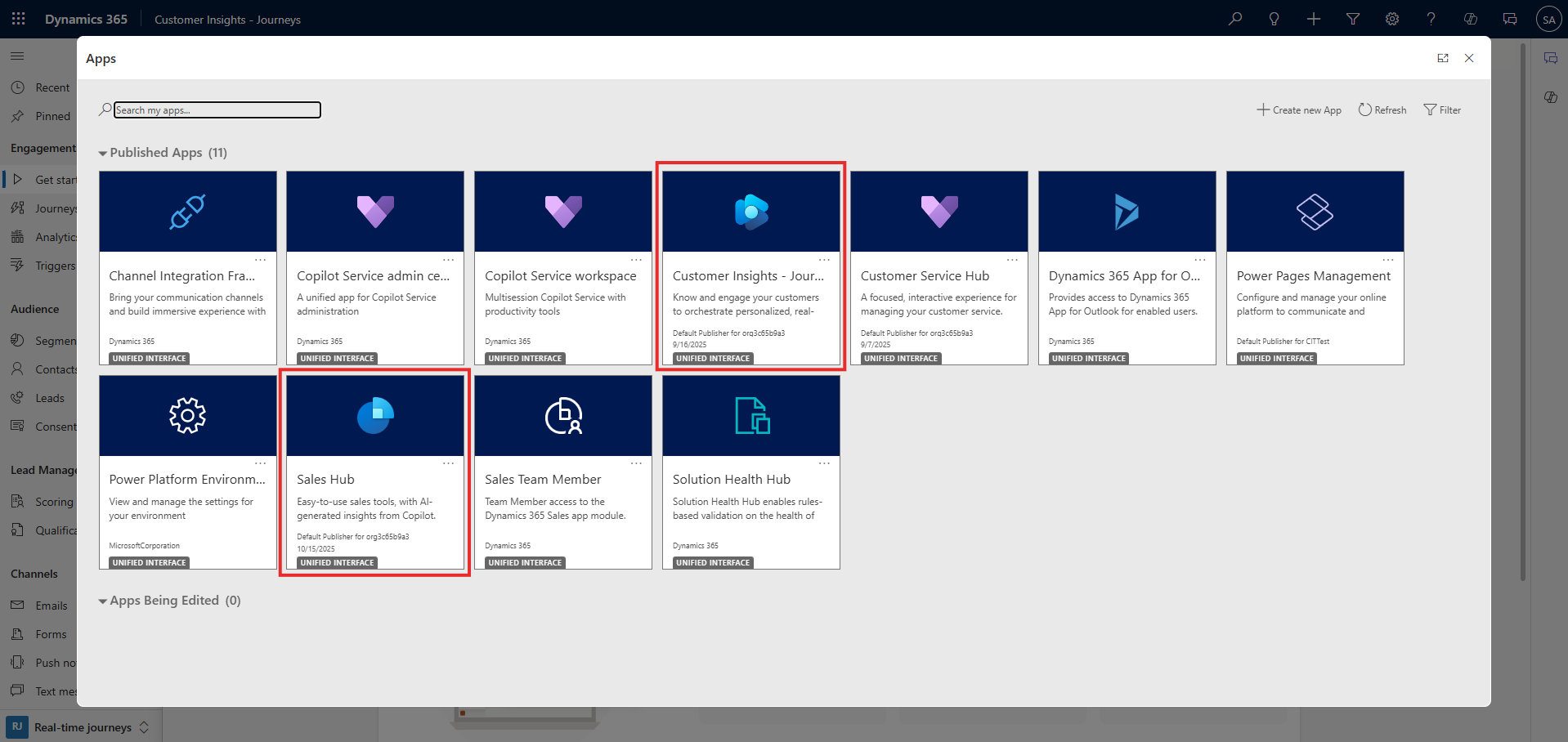The image size is (1568, 742).
Task: Click Power Pages Management title
Action: pos(1314,276)
